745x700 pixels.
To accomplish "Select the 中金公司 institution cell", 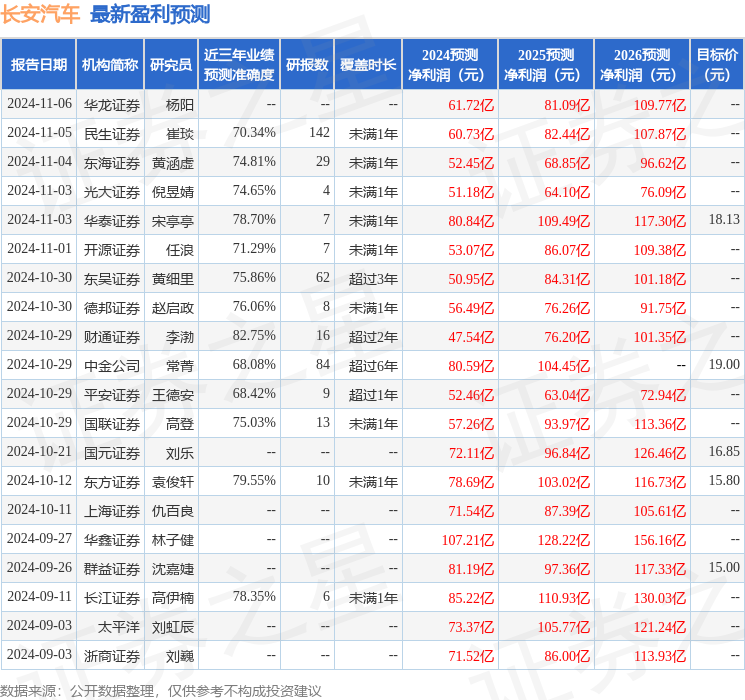I will 112,366.
